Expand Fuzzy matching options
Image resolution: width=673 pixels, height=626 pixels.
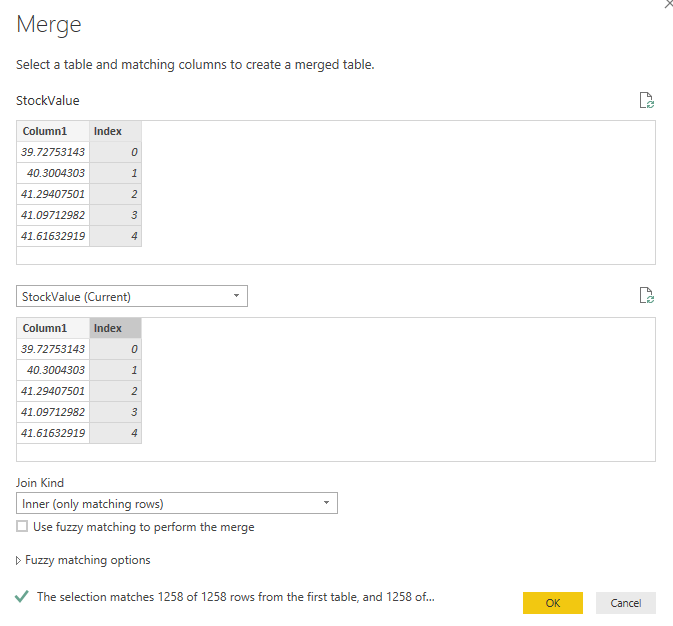click(83, 560)
